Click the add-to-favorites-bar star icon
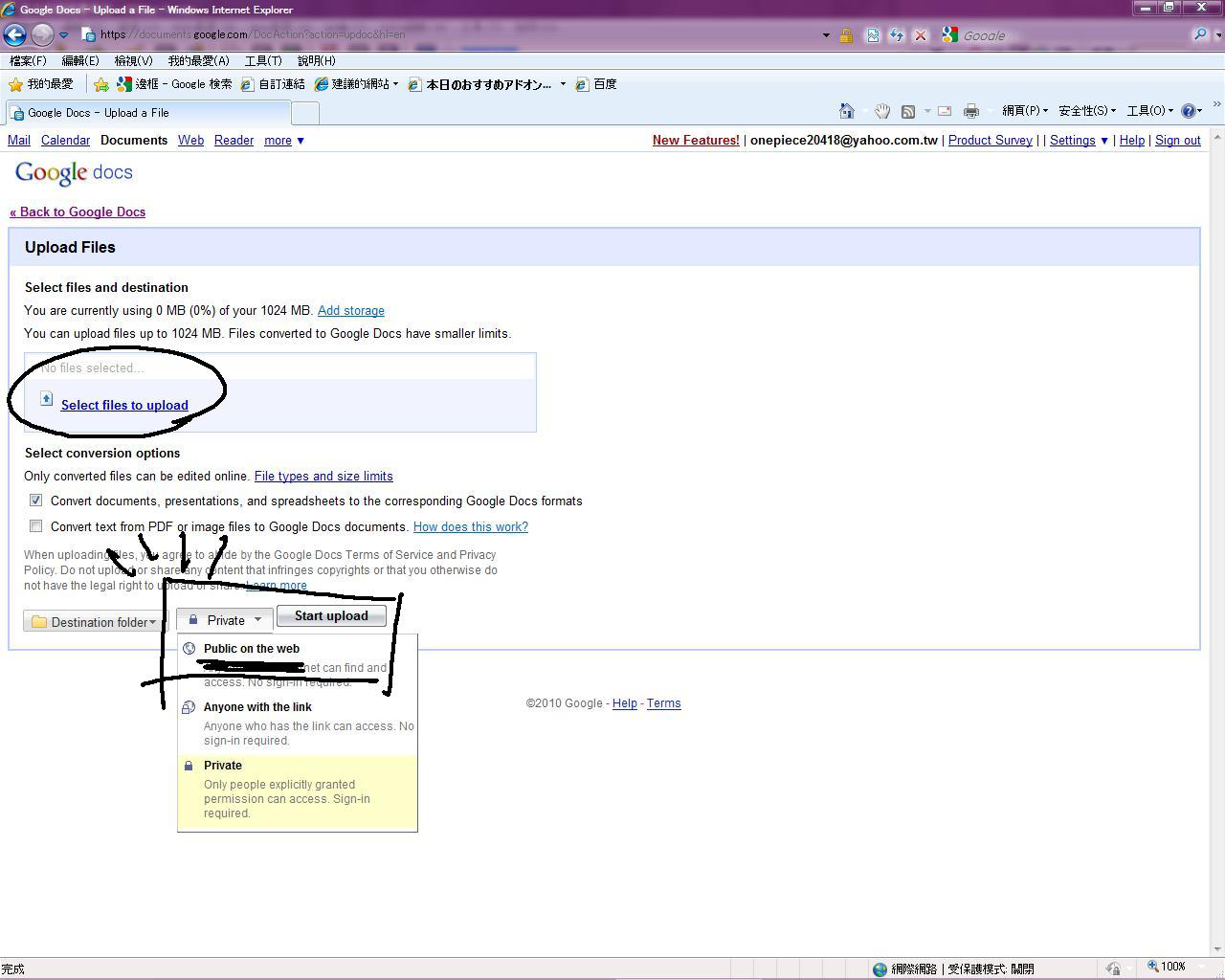Image resolution: width=1225 pixels, height=980 pixels. pyautogui.click(x=100, y=84)
